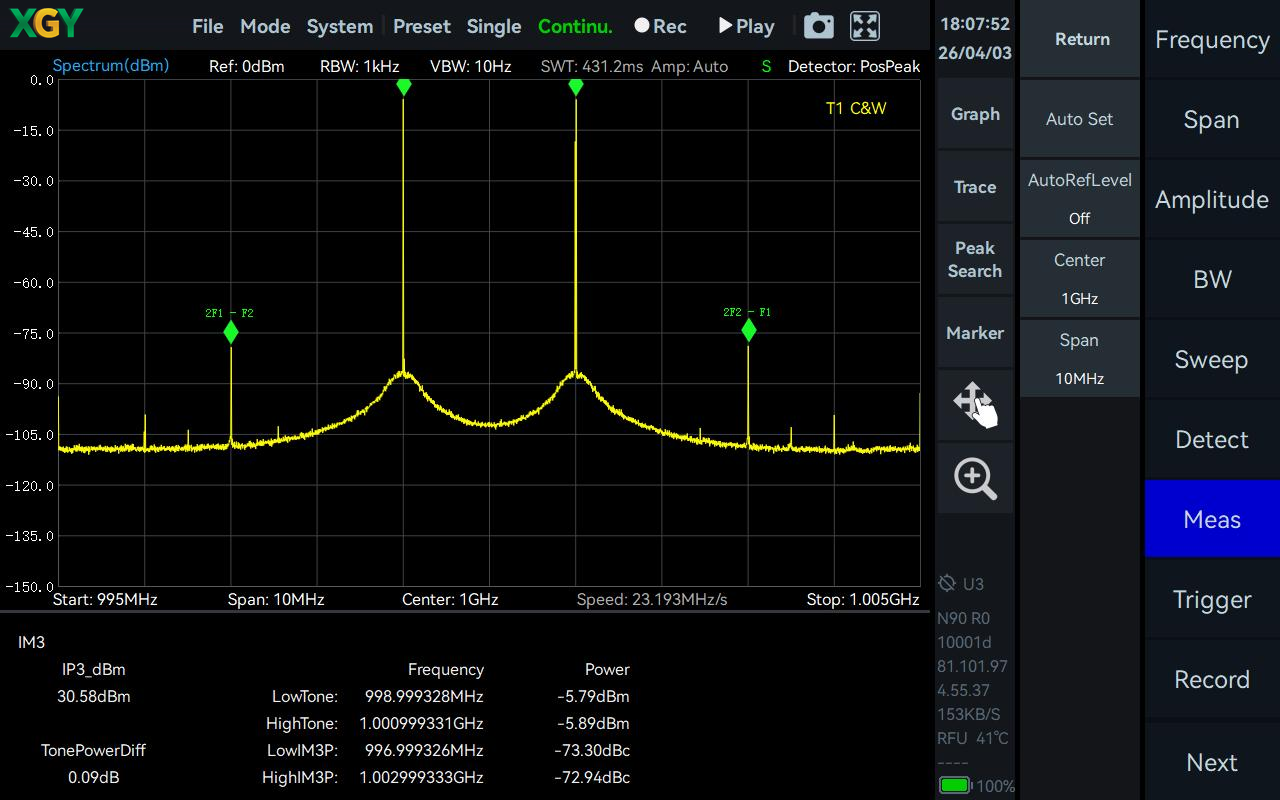This screenshot has height=800, width=1280.
Task: Open the Center 1GHz frequency setting
Action: 1080,278
